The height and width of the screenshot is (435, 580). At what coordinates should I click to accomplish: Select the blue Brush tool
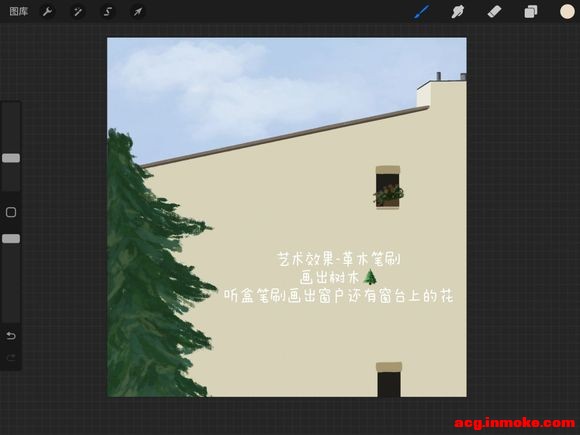click(422, 11)
